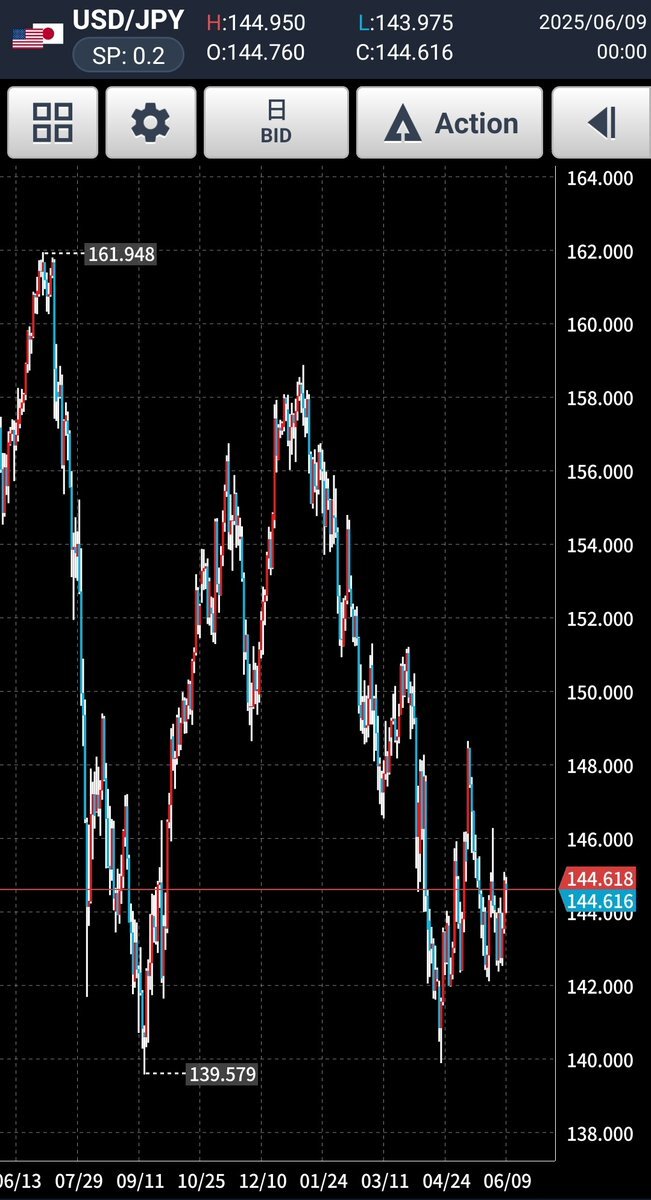The width and height of the screenshot is (651, 1200).
Task: Click the 01/24 date axis label
Action: tap(324, 1179)
